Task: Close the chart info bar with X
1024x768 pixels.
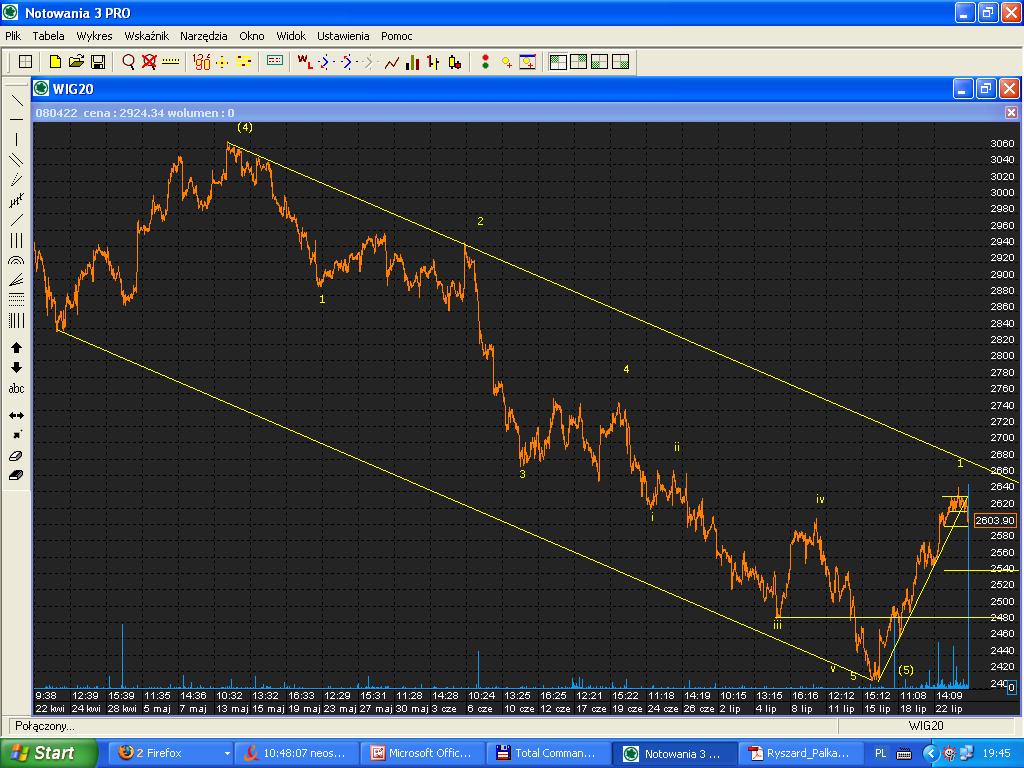Action: (1011, 112)
